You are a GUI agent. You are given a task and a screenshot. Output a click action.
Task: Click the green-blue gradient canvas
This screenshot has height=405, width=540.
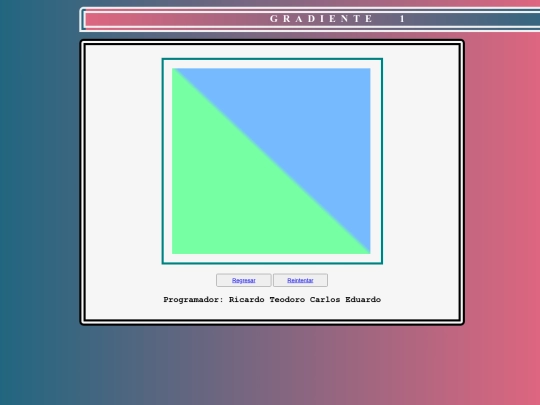(271, 161)
